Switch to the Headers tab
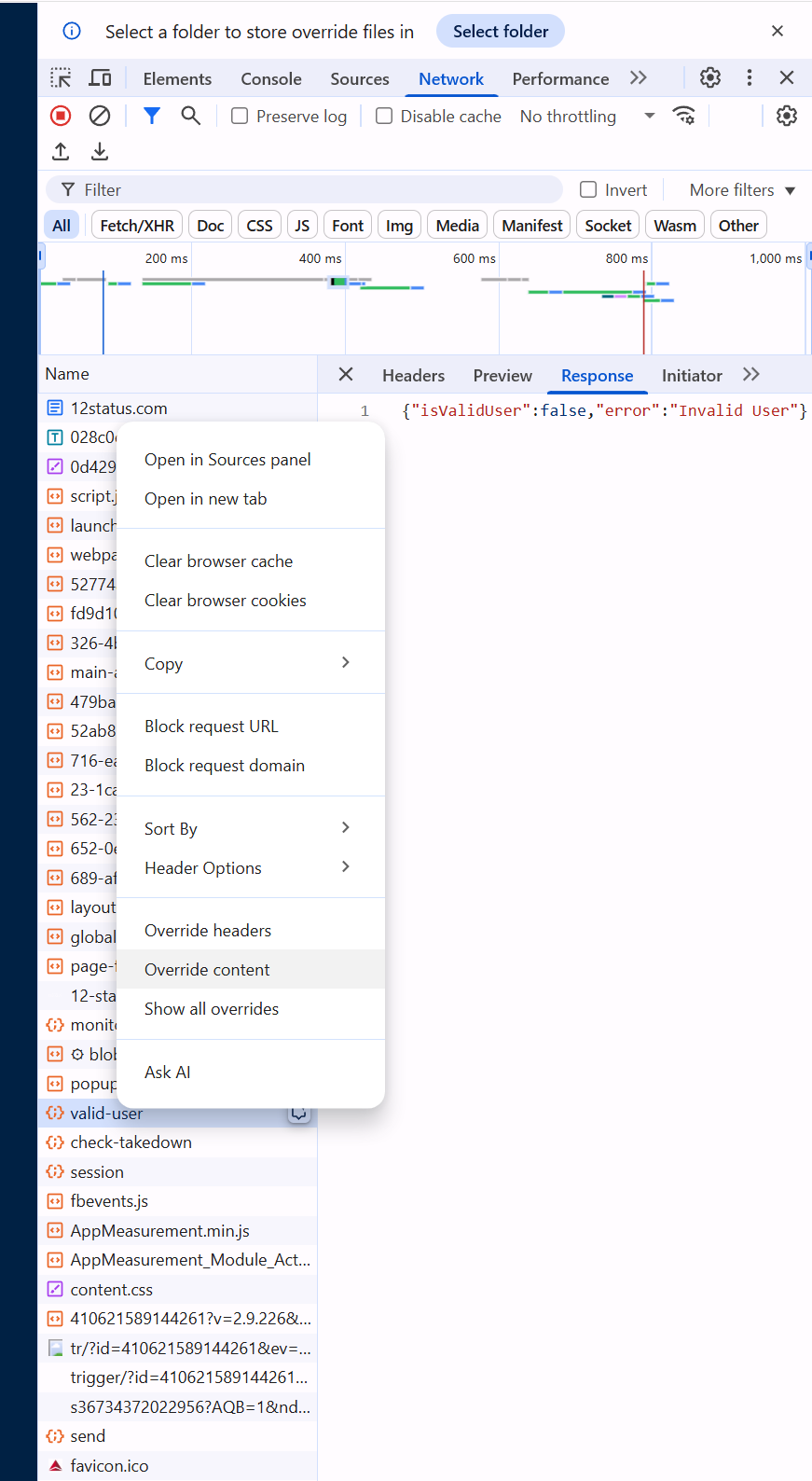This screenshot has width=812, height=1481. [413, 375]
